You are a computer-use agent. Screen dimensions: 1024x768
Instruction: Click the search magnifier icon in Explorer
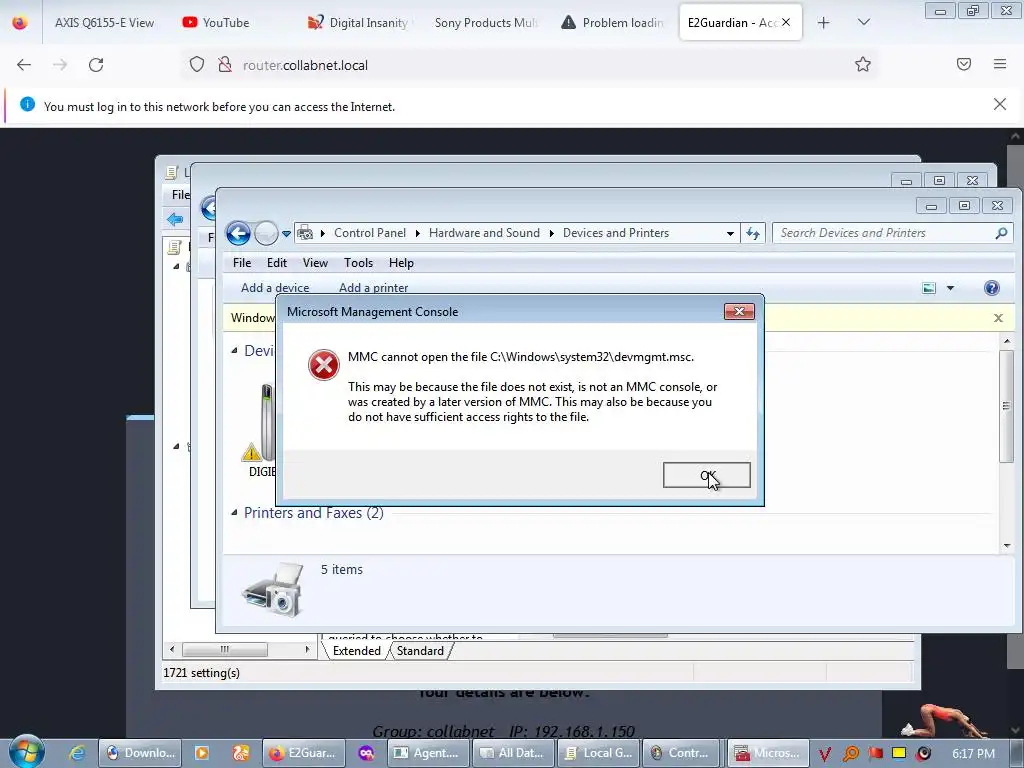coord(1001,233)
